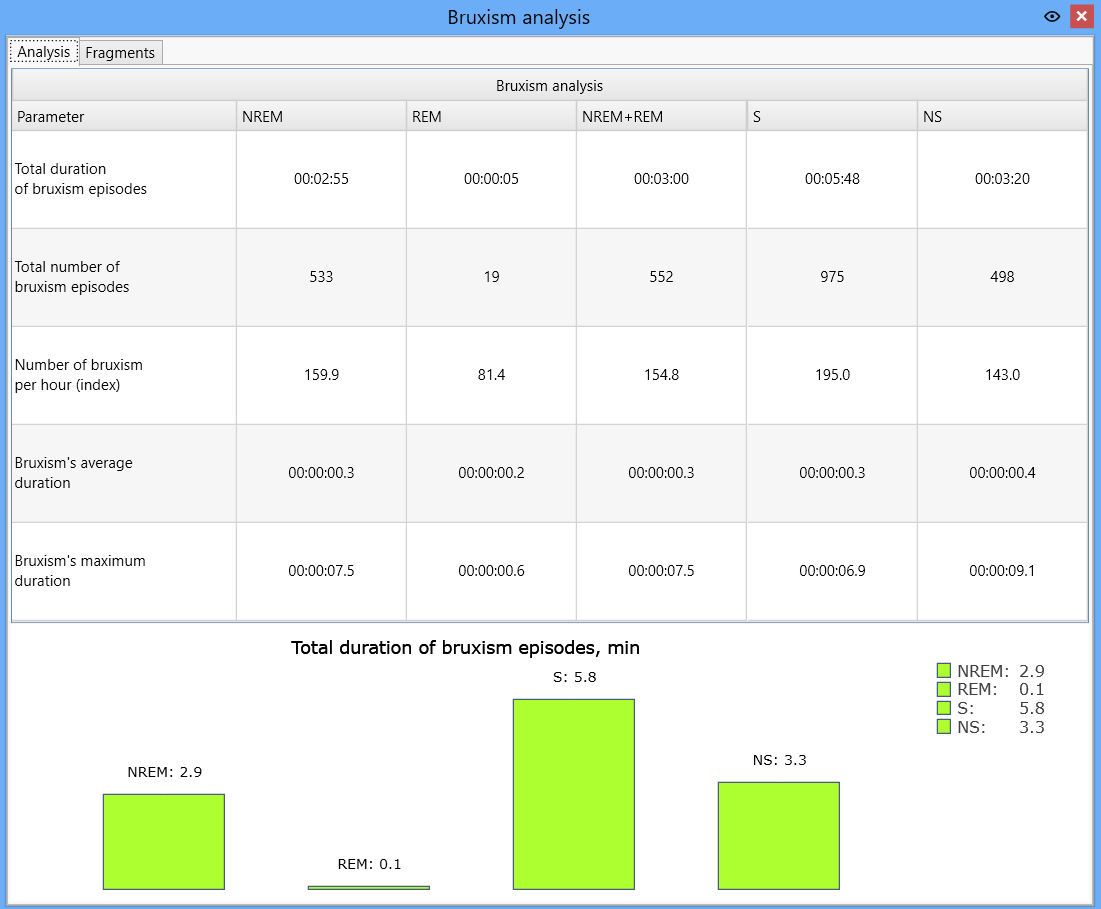
Task: Click the Parameter column header
Action: coord(124,117)
